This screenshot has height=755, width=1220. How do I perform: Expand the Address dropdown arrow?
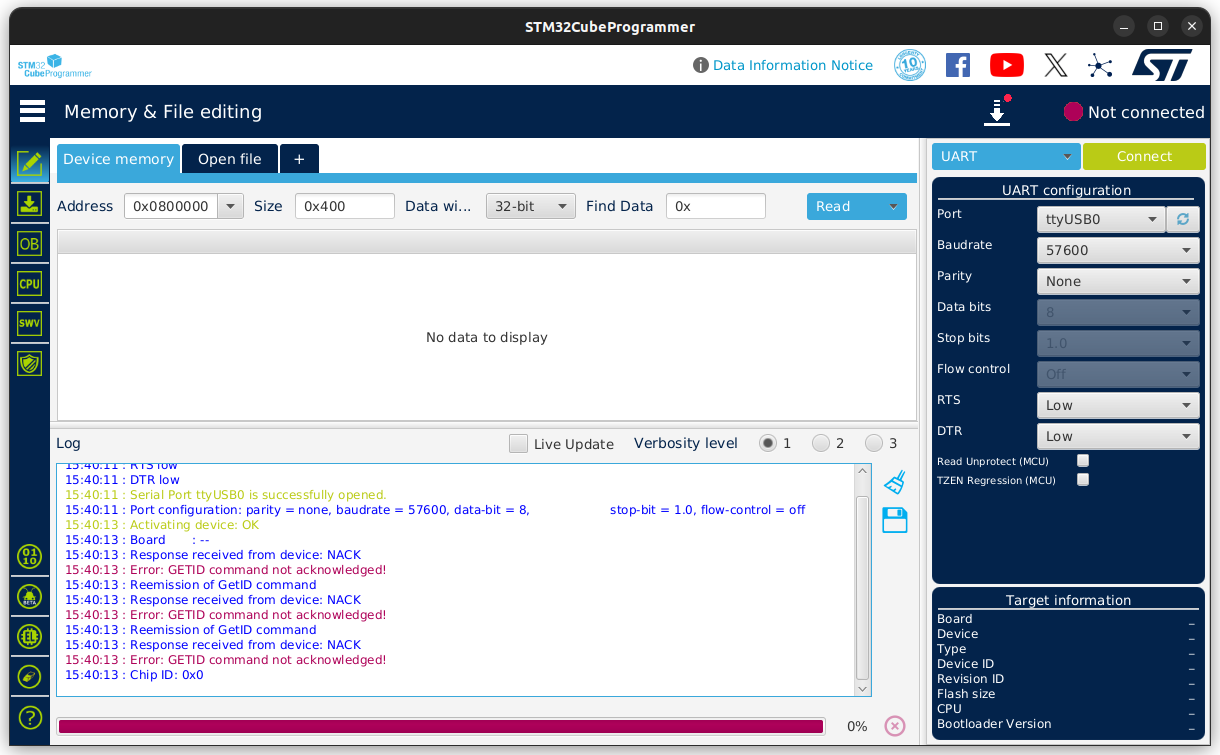click(231, 206)
